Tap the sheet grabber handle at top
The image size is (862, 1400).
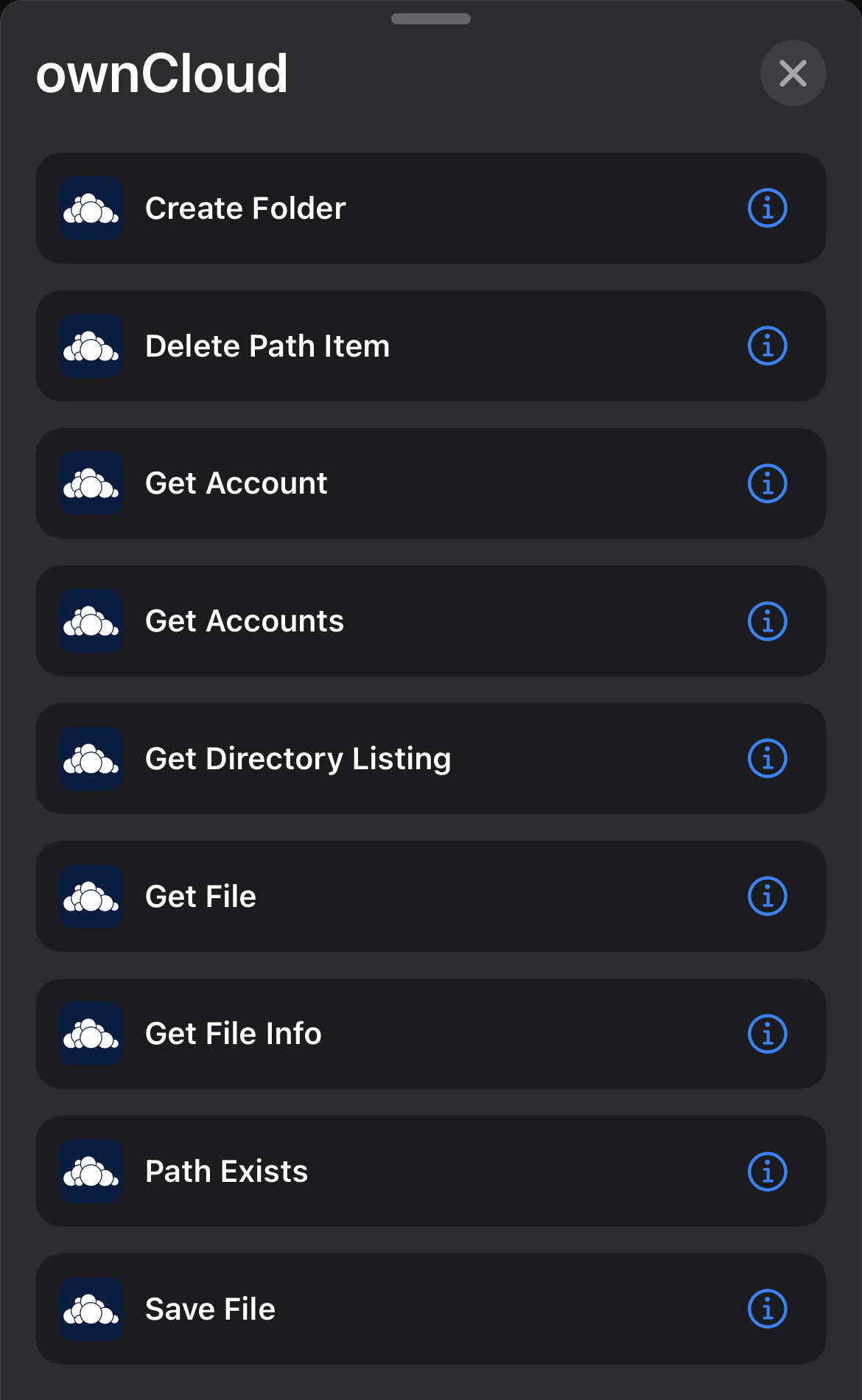[431, 19]
